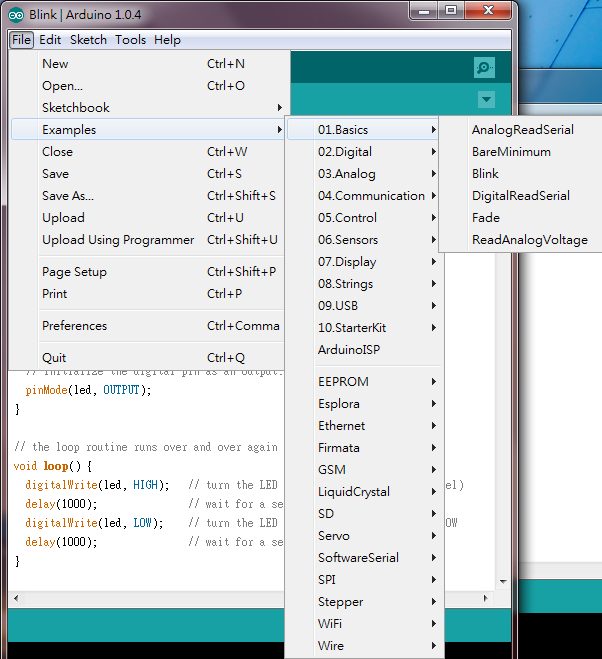Open the BareMinimum example
Viewport: 602px width, 659px height.
(x=522, y=152)
